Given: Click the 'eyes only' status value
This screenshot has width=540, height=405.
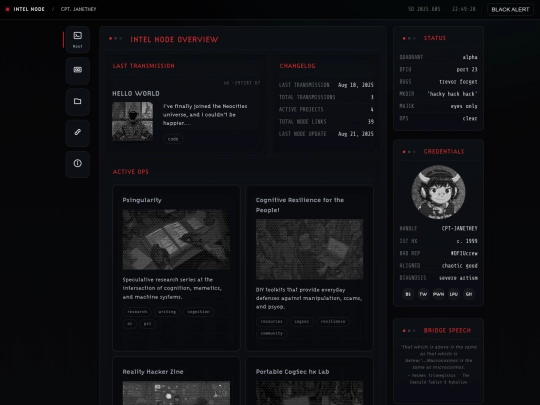Looking at the screenshot, I should pos(464,106).
